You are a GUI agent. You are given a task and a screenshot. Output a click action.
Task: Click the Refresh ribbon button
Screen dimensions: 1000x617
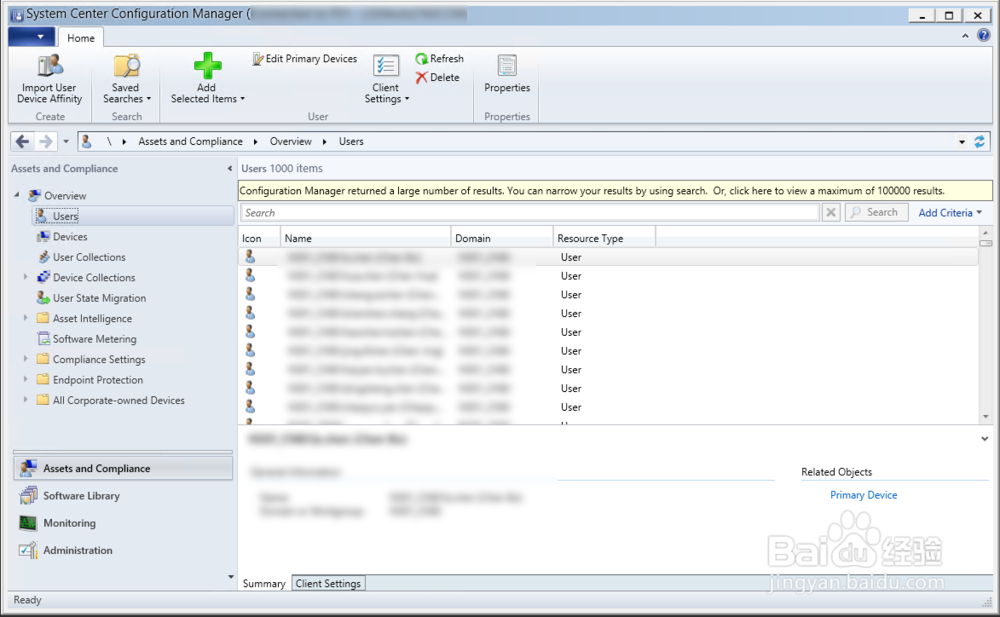[x=439, y=59]
